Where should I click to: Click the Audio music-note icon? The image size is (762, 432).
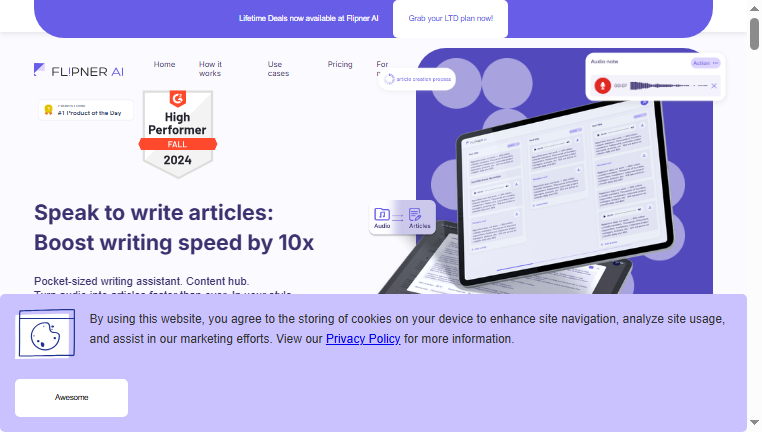pyautogui.click(x=382, y=214)
